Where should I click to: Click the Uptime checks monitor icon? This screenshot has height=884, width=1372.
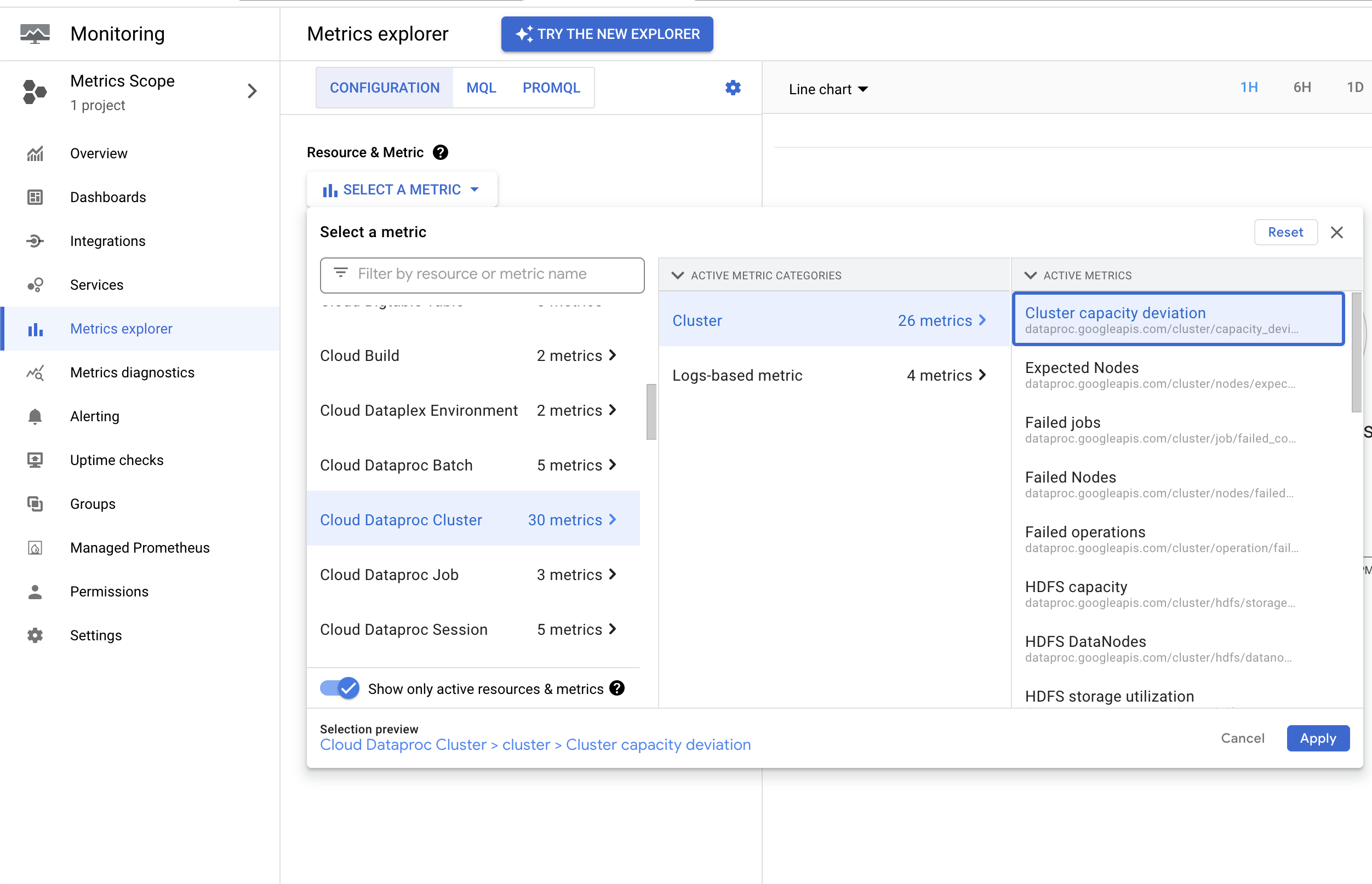coord(35,460)
